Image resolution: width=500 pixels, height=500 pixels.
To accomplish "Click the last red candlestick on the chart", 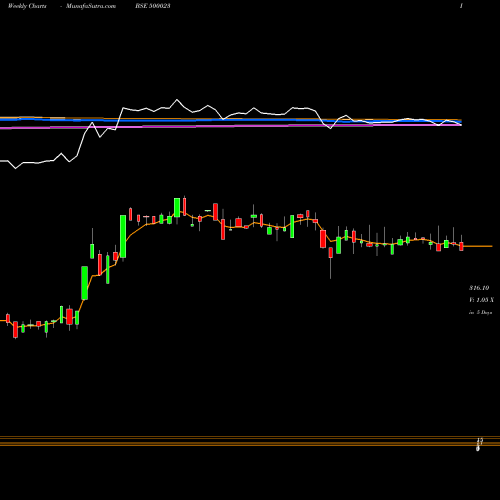I will (461, 246).
